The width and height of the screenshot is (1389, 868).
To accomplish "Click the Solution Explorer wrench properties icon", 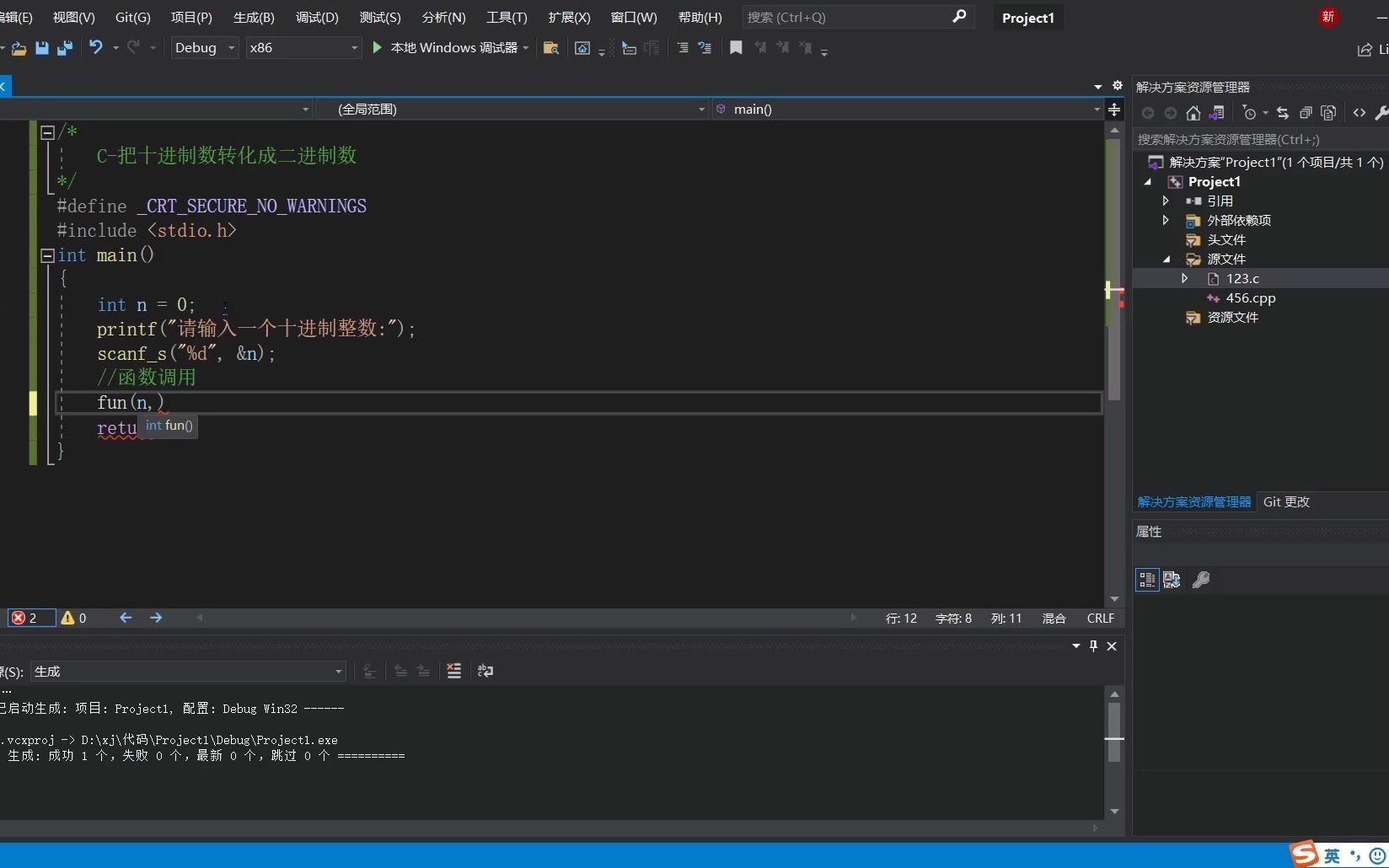I will pos(1381,113).
